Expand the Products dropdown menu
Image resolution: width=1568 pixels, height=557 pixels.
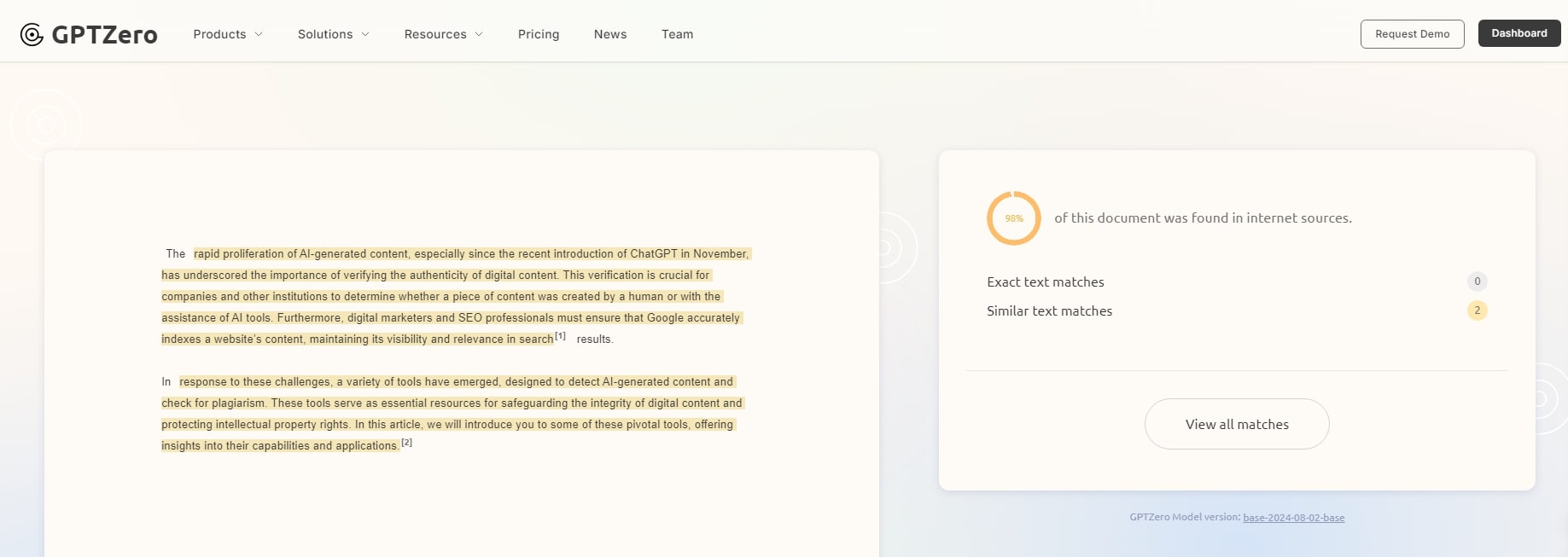(x=227, y=34)
